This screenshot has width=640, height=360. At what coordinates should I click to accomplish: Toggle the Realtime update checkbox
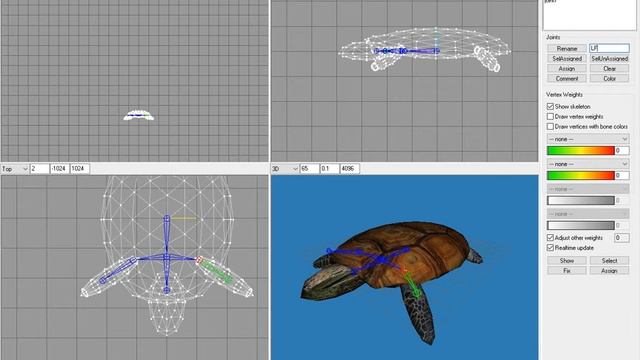pos(550,248)
